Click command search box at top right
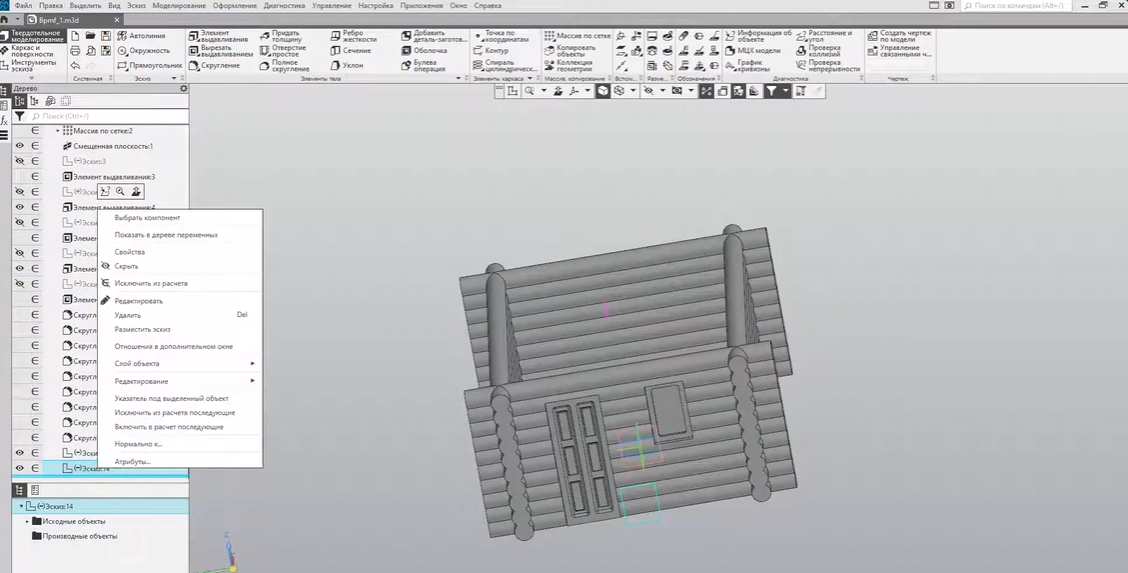Image resolution: width=1128 pixels, height=573 pixels. [1016, 6]
